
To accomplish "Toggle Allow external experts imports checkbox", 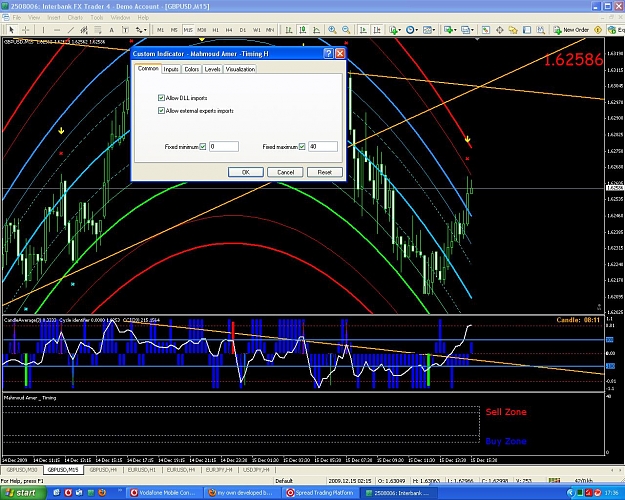I will click(x=161, y=110).
